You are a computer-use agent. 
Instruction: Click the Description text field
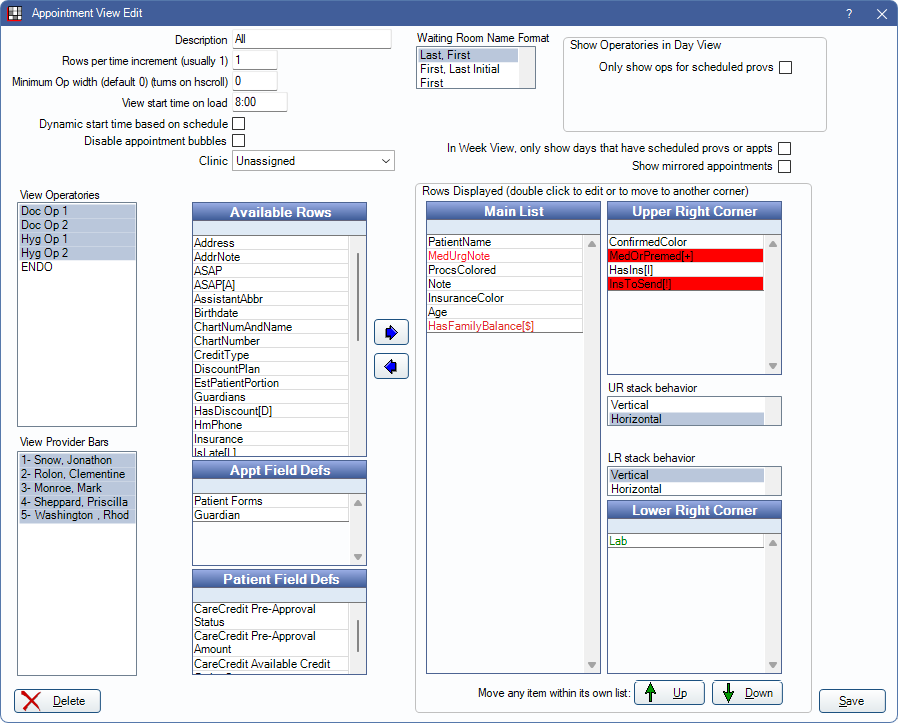pyautogui.click(x=311, y=39)
